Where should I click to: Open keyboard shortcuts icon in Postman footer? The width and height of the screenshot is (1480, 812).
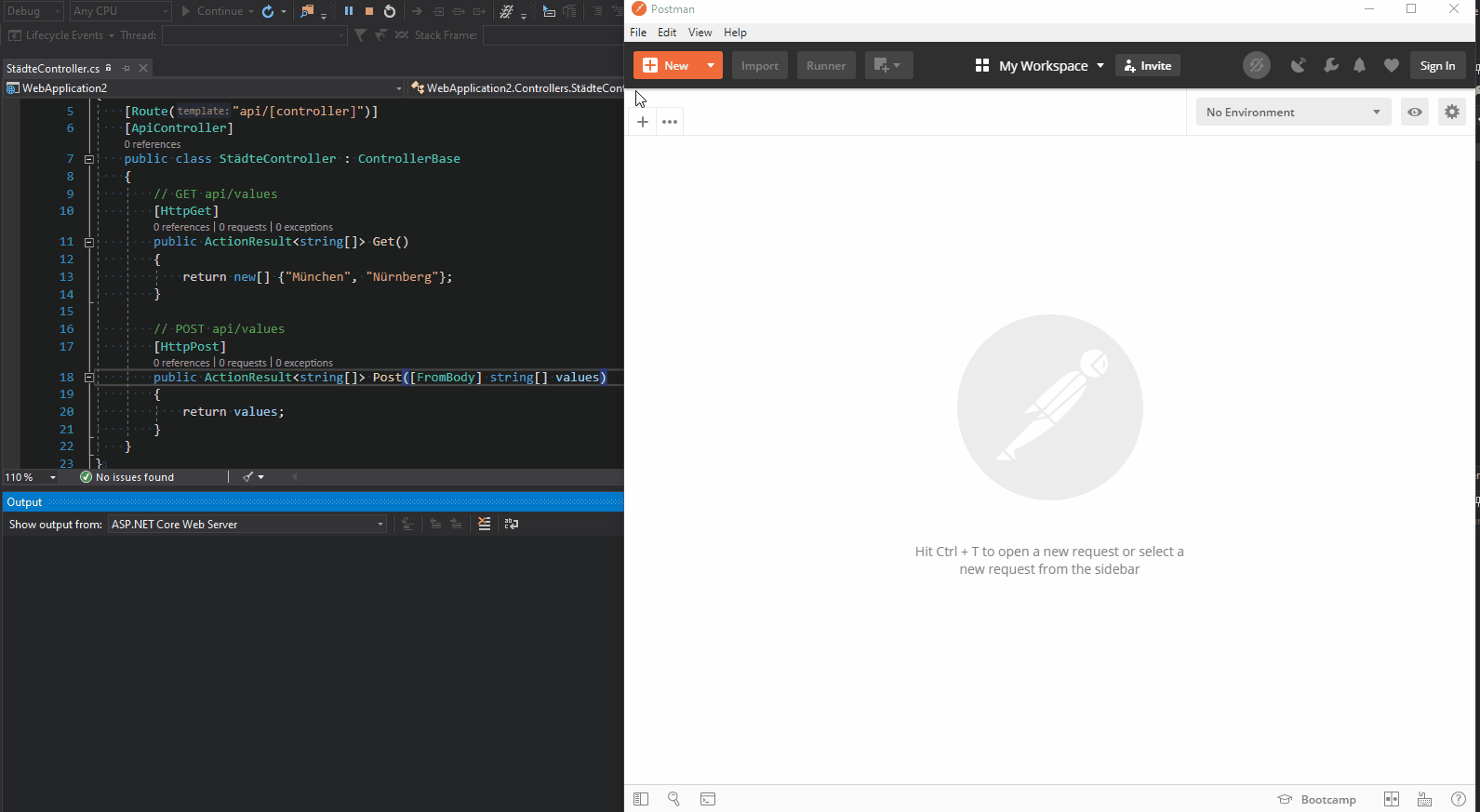pos(1424,799)
